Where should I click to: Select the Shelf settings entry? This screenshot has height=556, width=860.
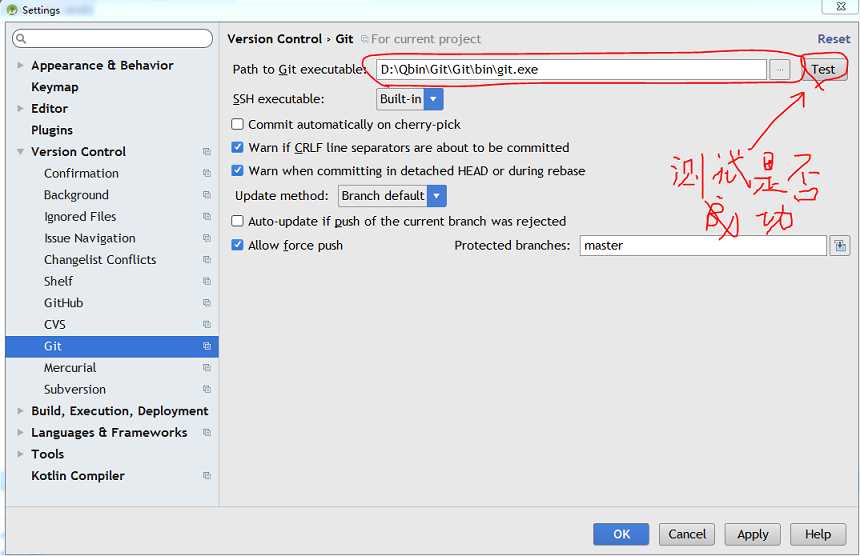(58, 281)
